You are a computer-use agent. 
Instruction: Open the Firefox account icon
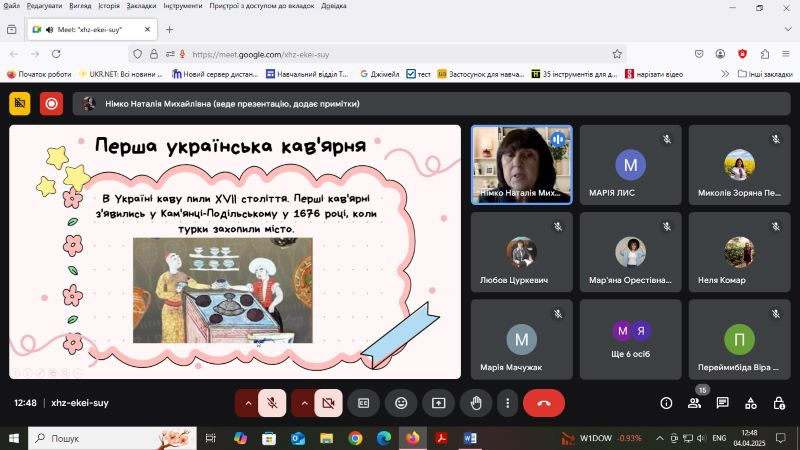(x=720, y=54)
